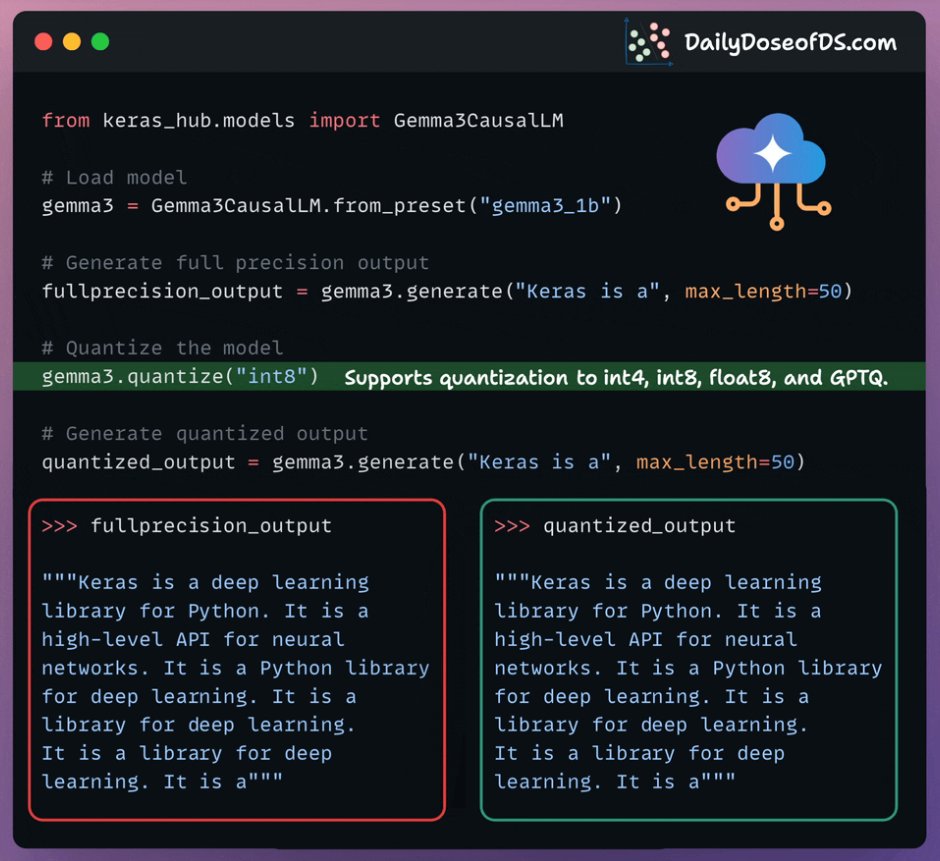
Task: Click the red close window dot
Action: point(43,42)
